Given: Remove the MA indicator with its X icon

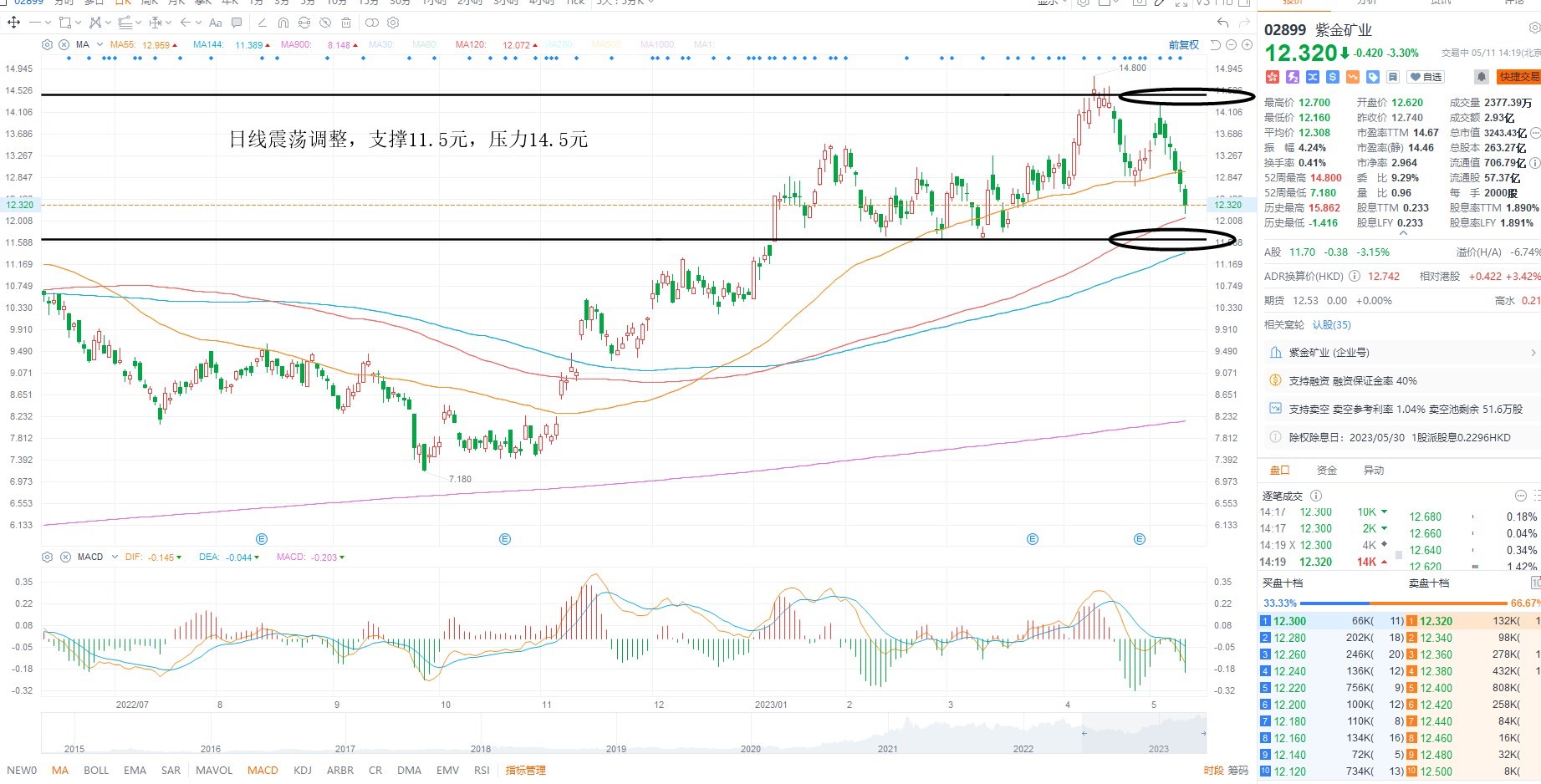Looking at the screenshot, I should (64, 44).
